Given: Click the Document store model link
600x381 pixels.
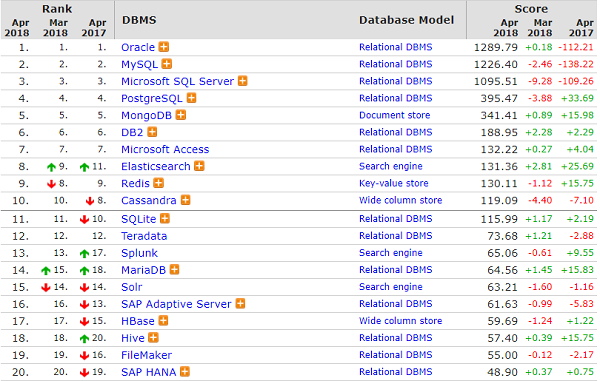Looking at the screenshot, I should pos(395,115).
